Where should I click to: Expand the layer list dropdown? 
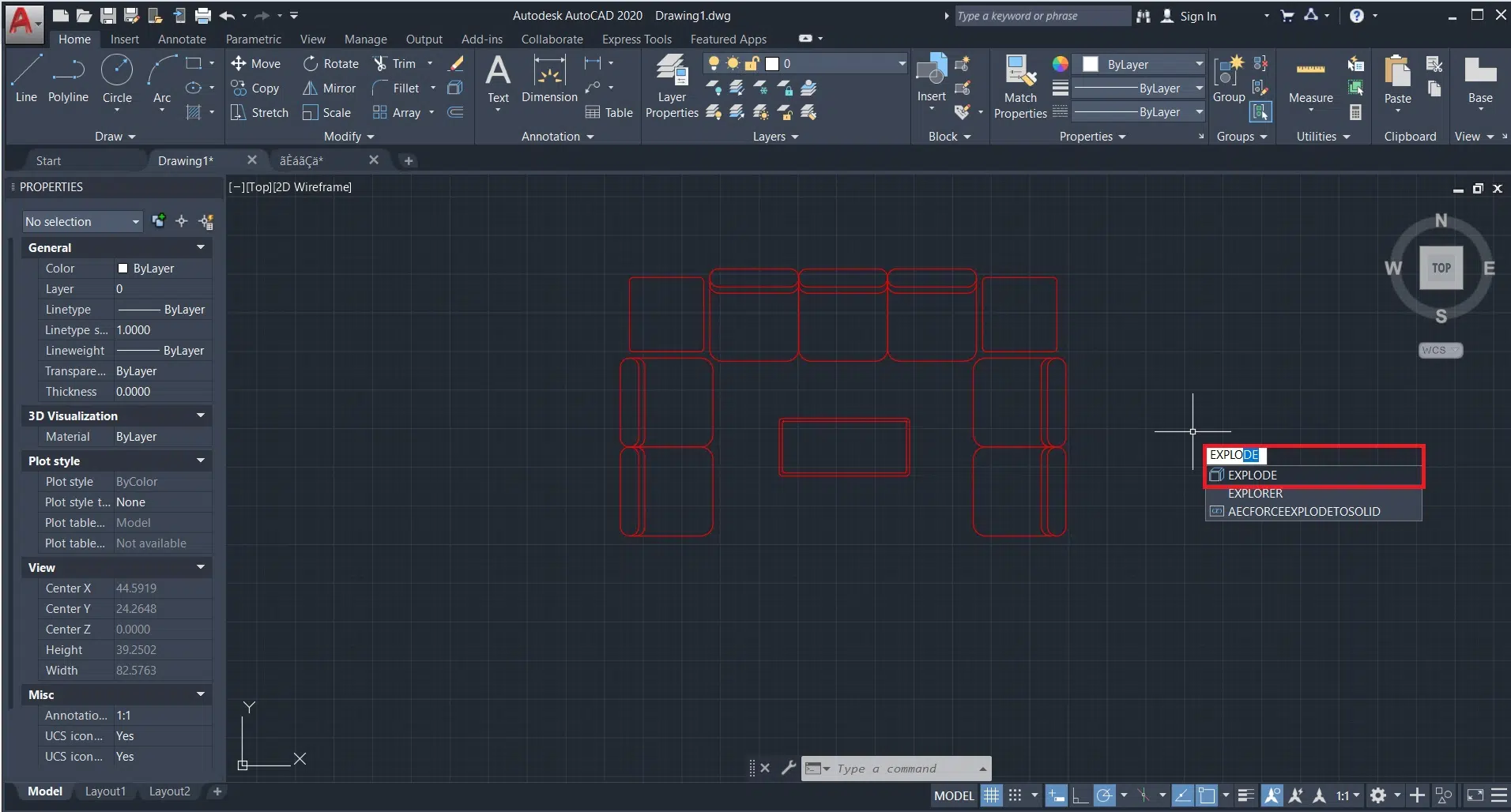902,64
